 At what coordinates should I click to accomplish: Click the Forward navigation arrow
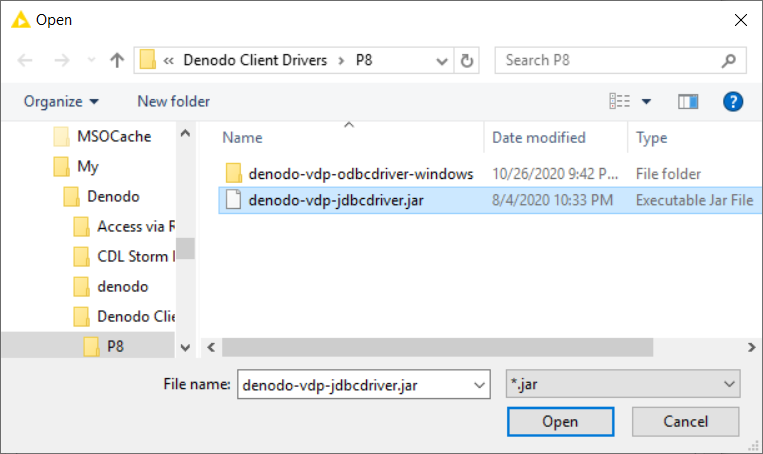[x=61, y=60]
